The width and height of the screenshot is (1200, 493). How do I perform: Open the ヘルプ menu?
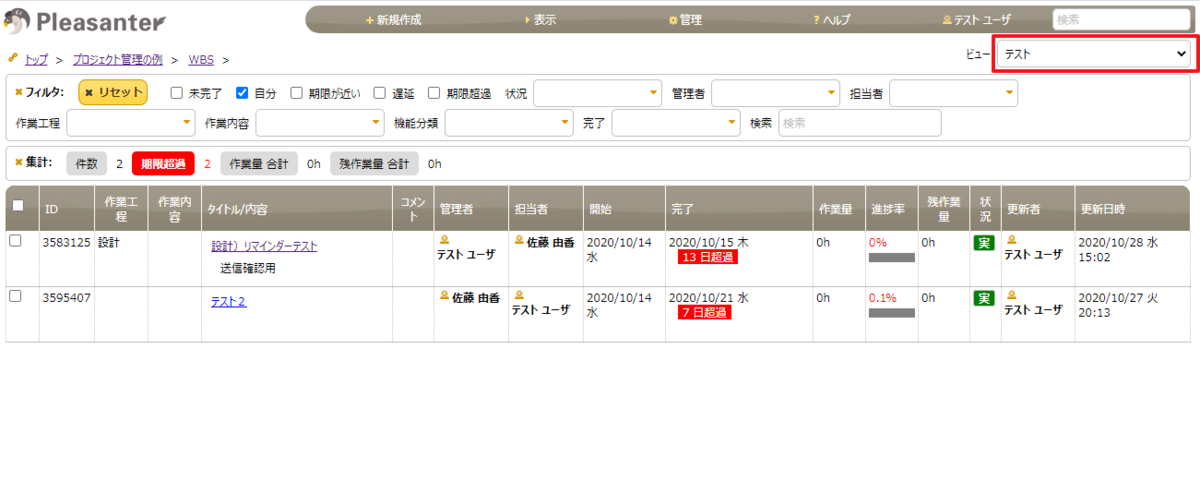[x=831, y=20]
